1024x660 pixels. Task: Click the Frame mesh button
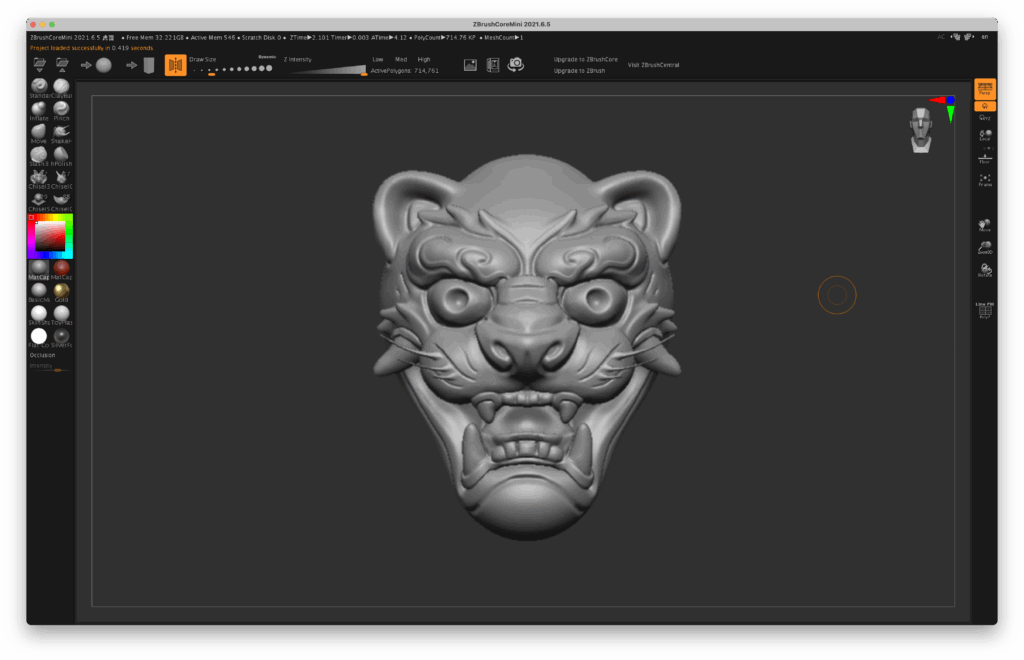985,180
